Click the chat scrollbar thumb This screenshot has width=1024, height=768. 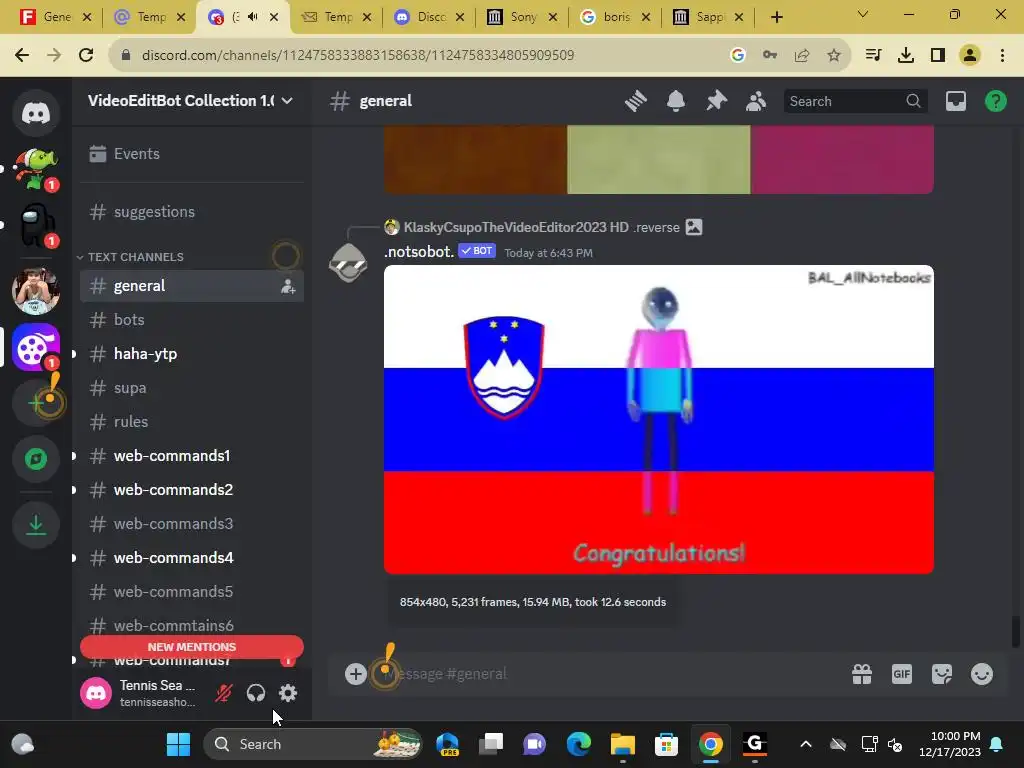1015,632
